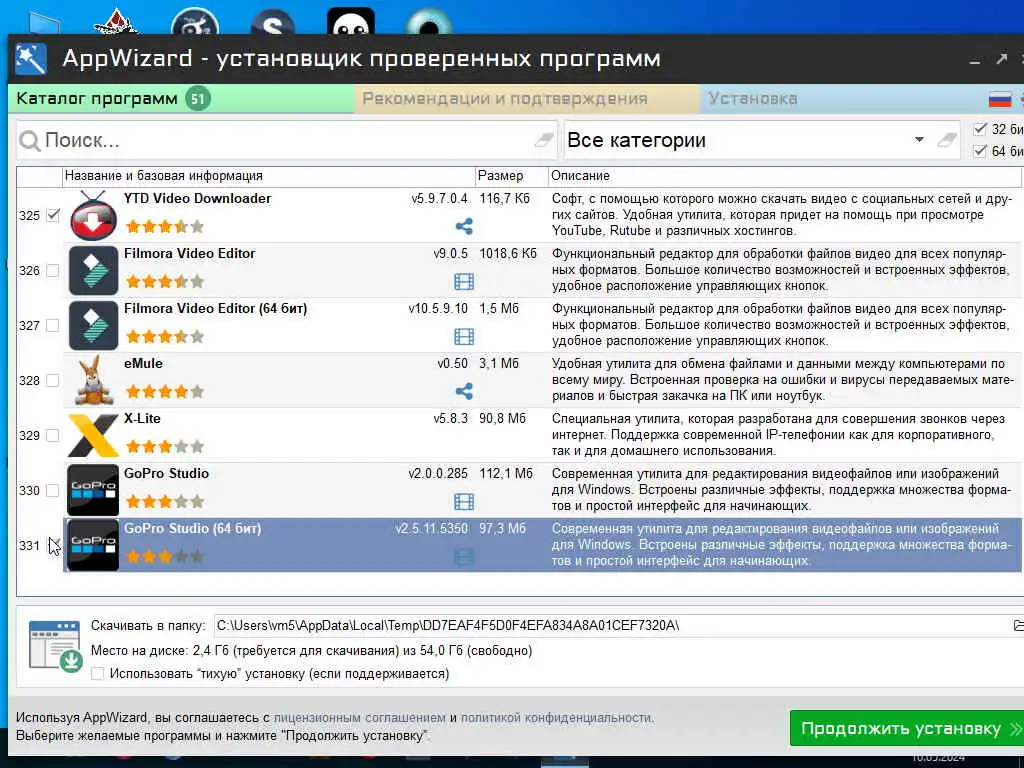Toggle the 32 бит filter checkbox
Viewport: 1024px width, 768px height.
click(980, 129)
